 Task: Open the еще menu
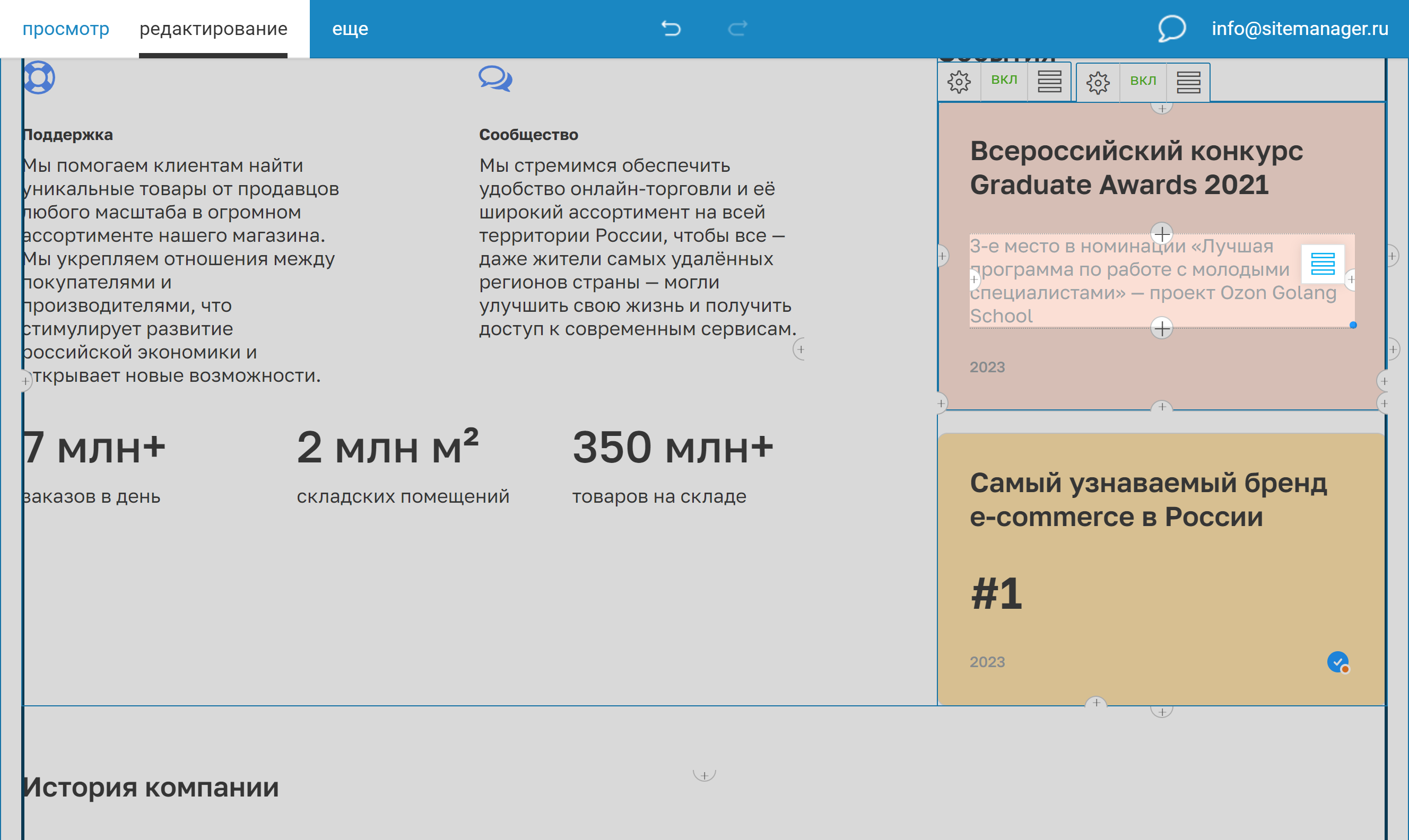pyautogui.click(x=350, y=28)
